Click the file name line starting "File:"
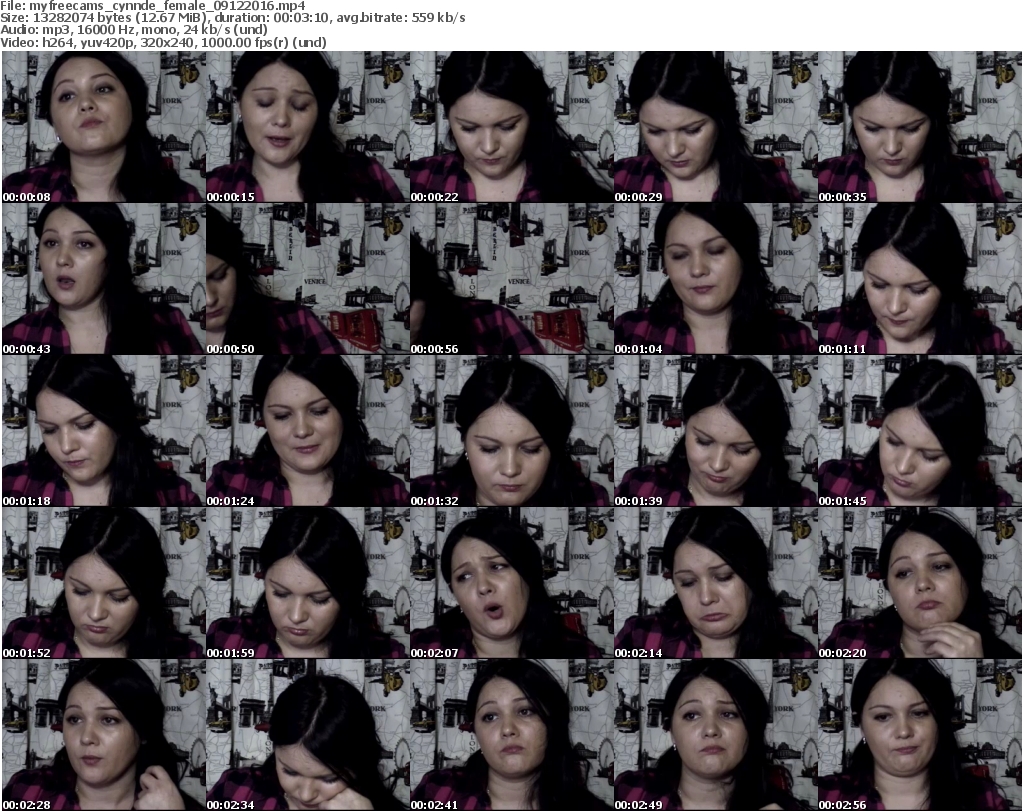This screenshot has width=1024, height=811. (153, 6)
